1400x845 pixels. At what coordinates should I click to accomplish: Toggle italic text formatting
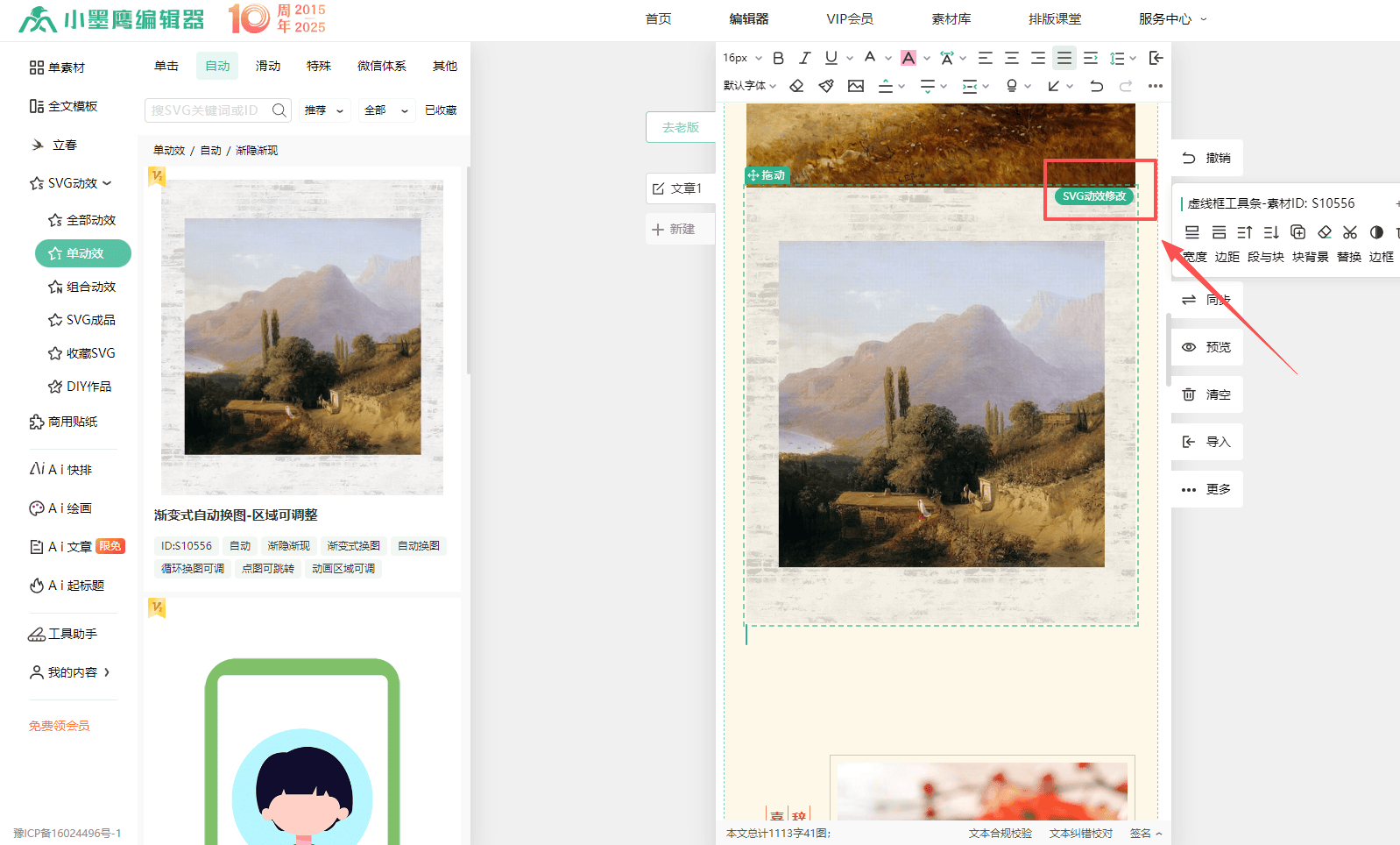point(804,58)
